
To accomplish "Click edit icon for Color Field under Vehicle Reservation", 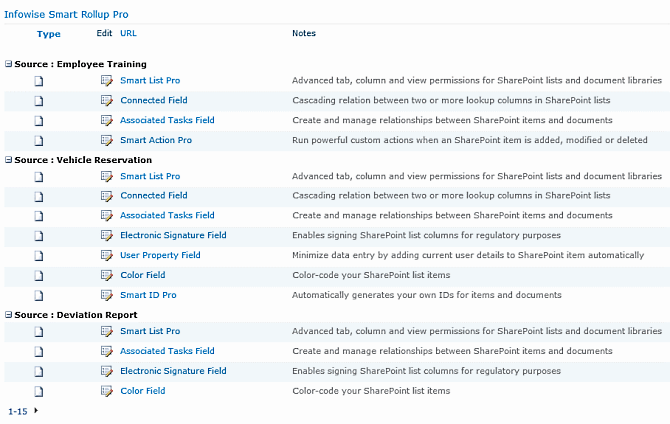I will [106, 275].
